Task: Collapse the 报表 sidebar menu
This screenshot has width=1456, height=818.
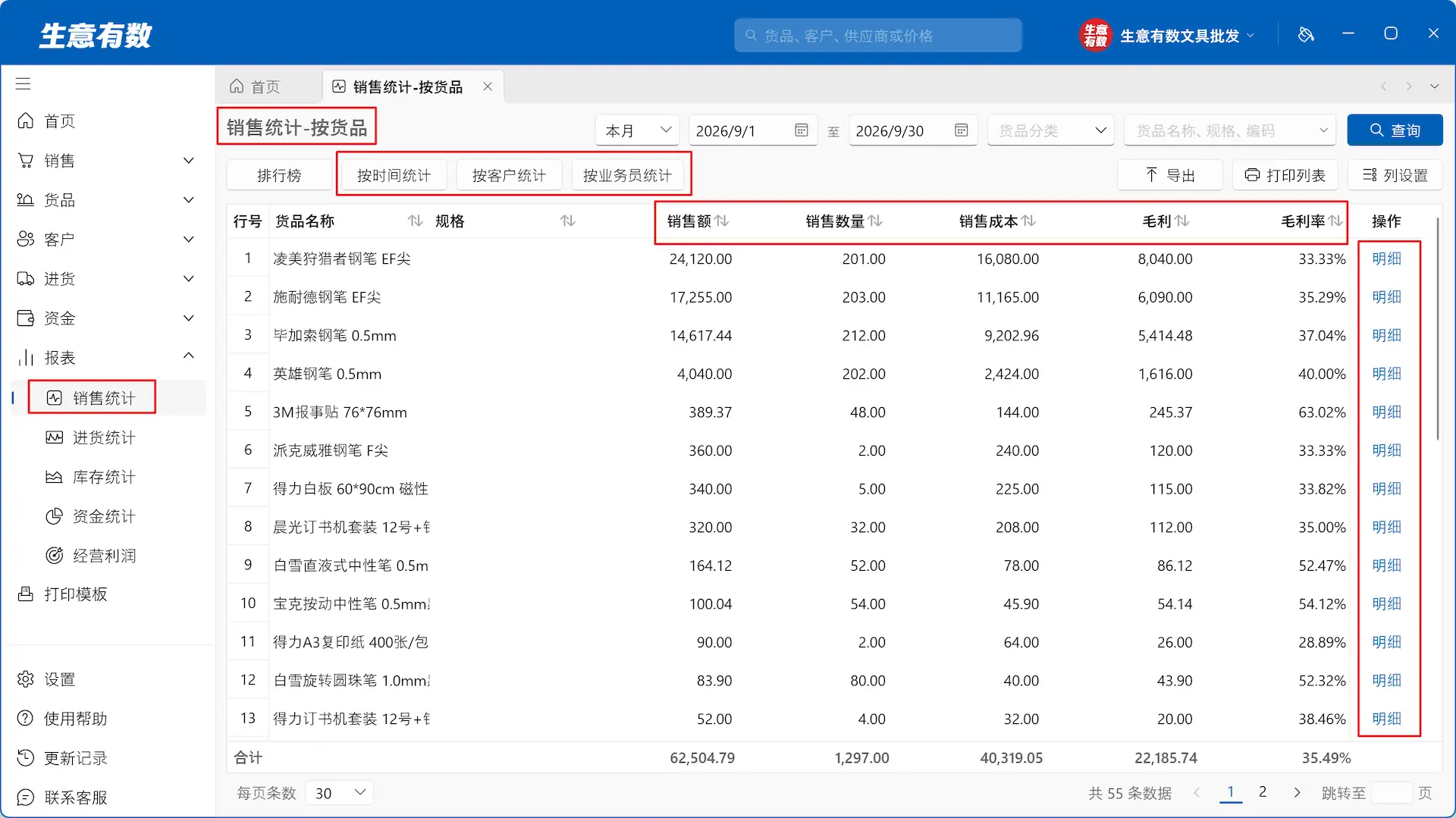Action: coord(189,356)
